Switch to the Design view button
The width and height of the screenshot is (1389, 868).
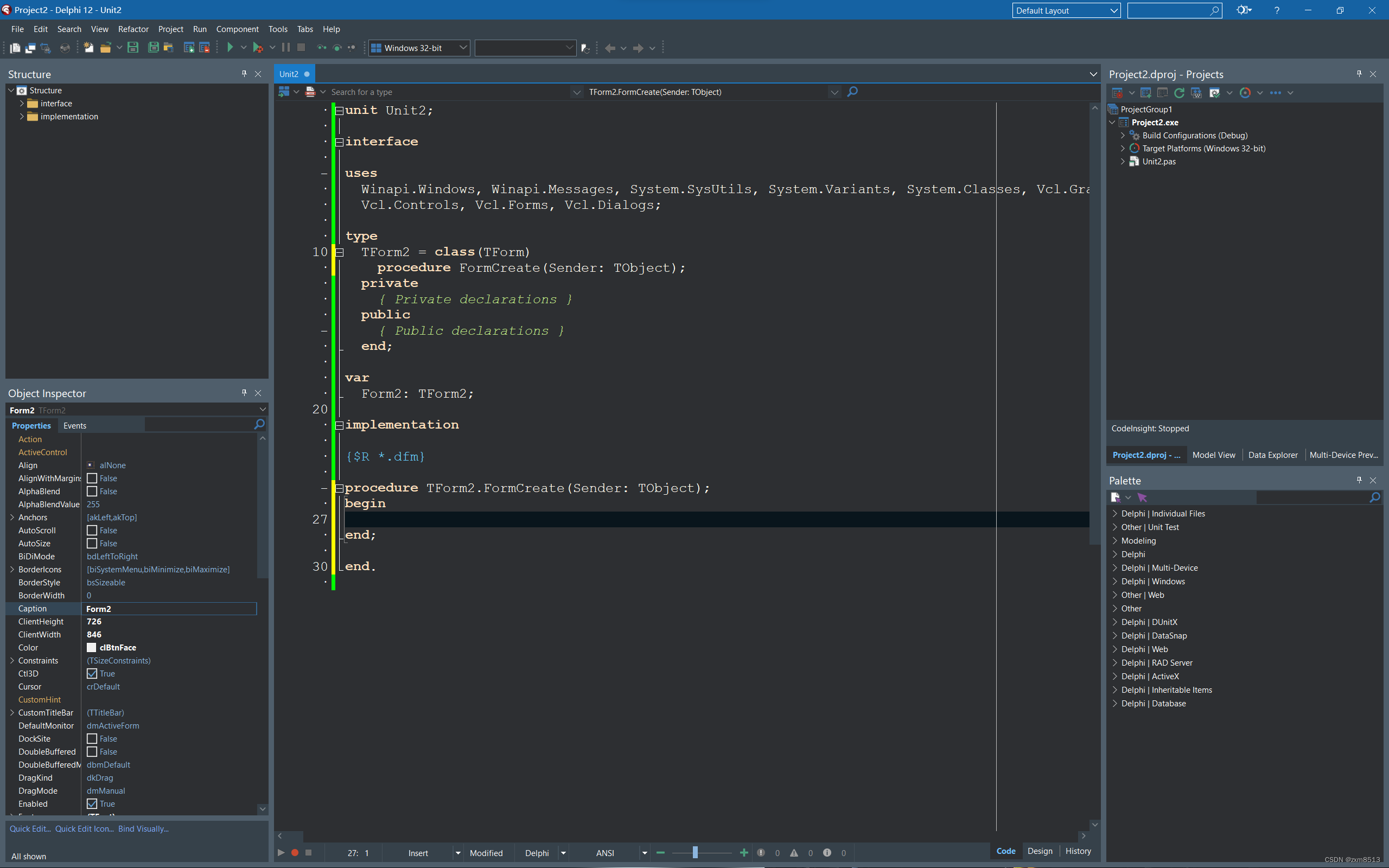point(1040,851)
